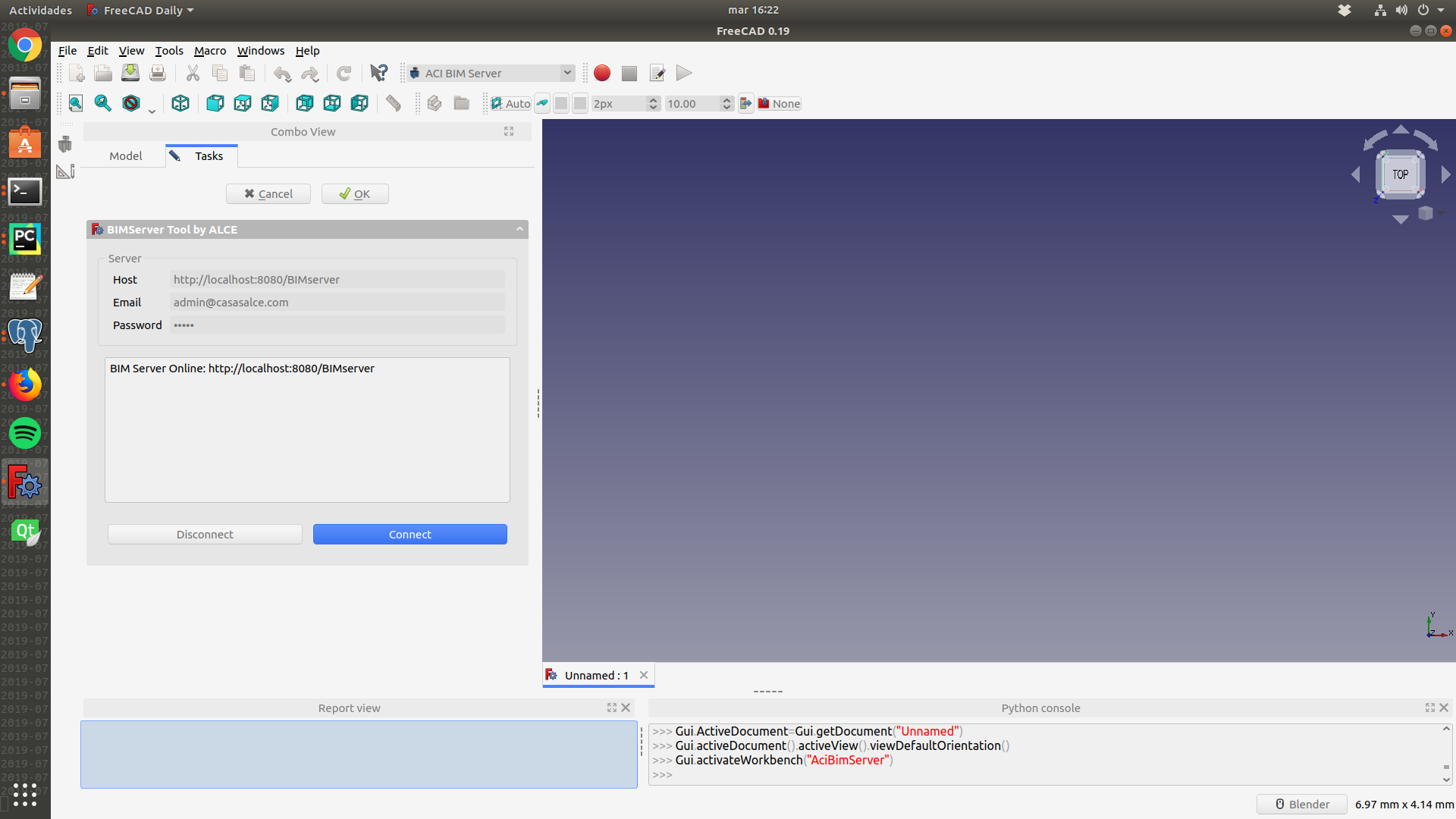The width and height of the screenshot is (1456, 819).
Task: Click the Host input field
Action: [337, 280]
